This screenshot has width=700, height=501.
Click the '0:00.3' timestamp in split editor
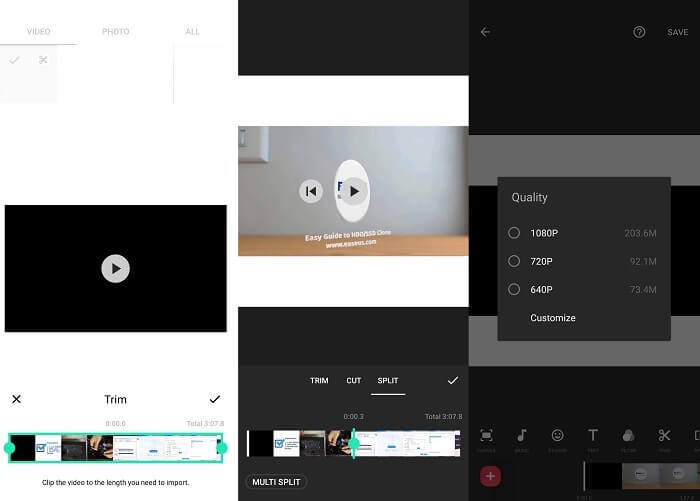[x=354, y=417]
